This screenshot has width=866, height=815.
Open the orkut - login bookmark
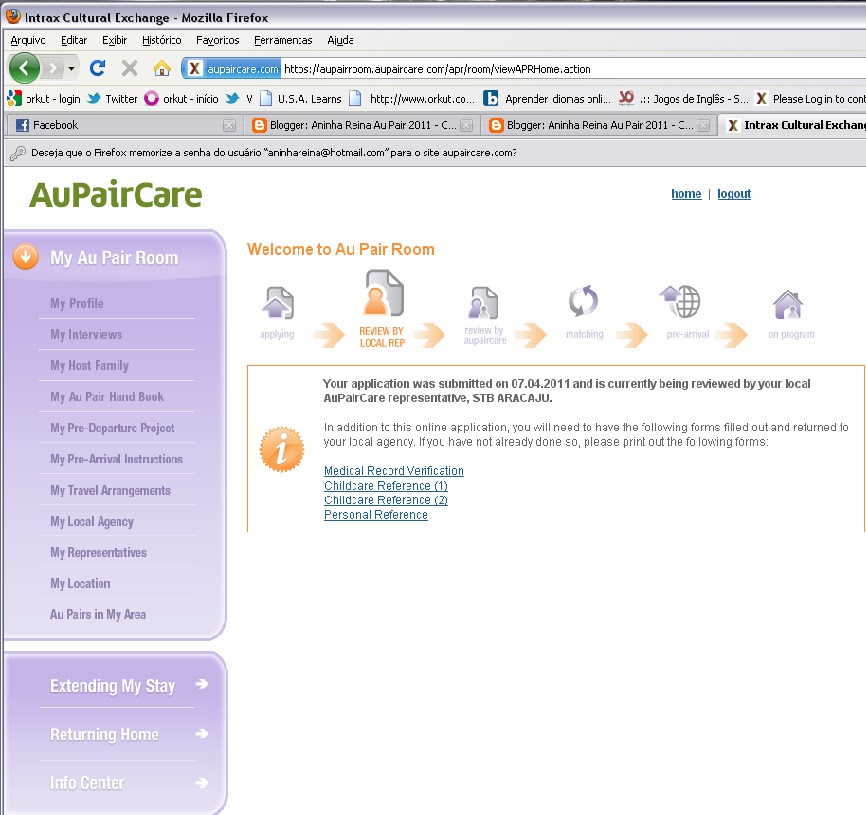44,99
